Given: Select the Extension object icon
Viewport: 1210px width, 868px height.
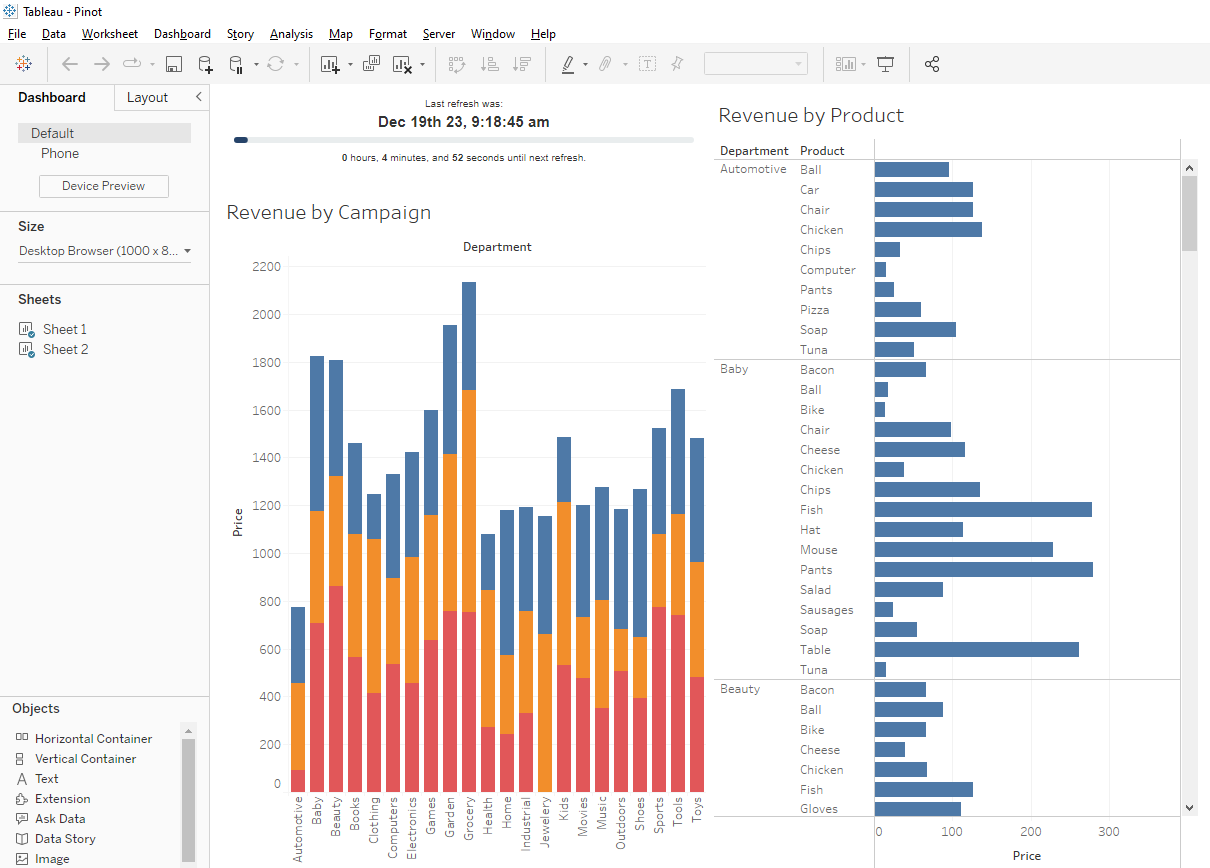Looking at the screenshot, I should point(22,799).
